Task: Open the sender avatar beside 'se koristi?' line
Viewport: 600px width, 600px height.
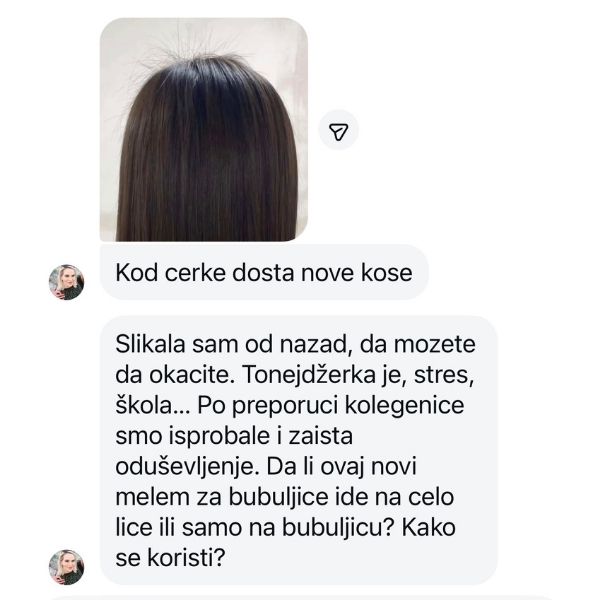Action: 66,567
